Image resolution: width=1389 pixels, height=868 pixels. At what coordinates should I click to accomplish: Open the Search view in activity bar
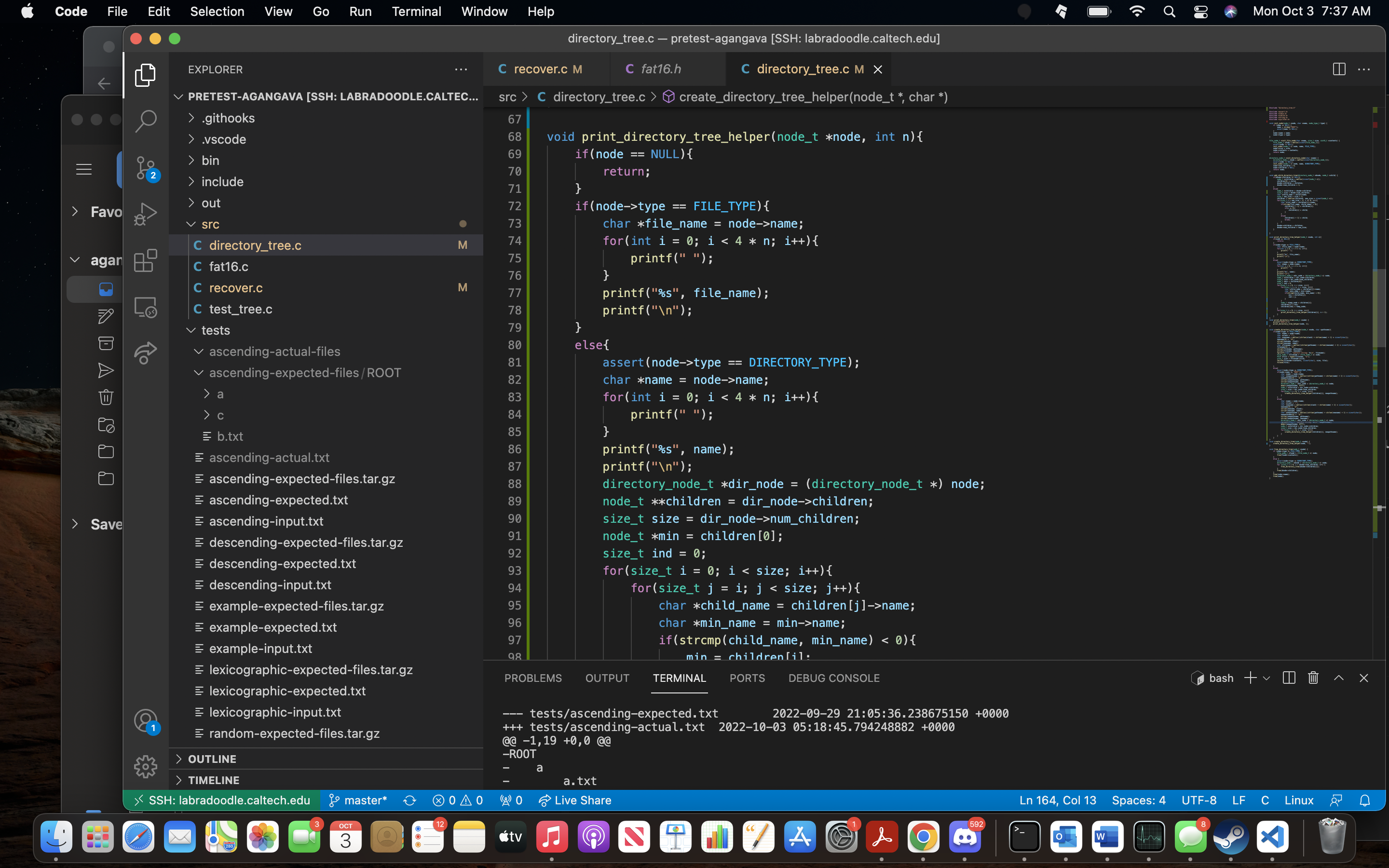145,121
